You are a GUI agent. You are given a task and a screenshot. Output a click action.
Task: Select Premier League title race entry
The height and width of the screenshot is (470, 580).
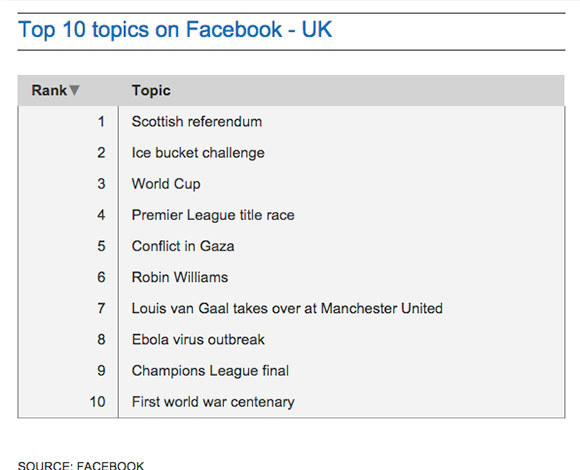pos(213,215)
